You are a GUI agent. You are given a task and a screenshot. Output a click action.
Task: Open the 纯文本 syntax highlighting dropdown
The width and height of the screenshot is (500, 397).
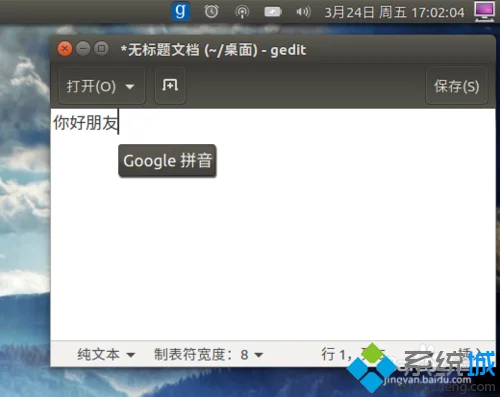coord(106,354)
